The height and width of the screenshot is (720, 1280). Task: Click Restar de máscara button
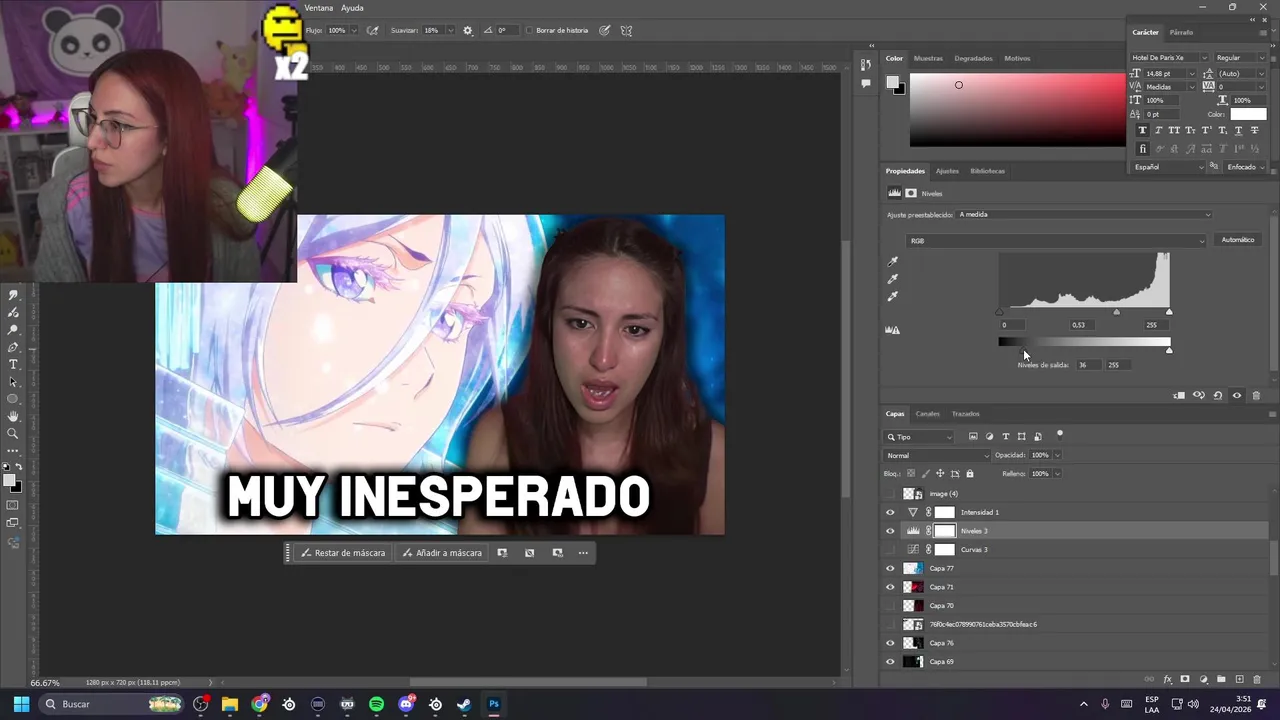coord(343,553)
